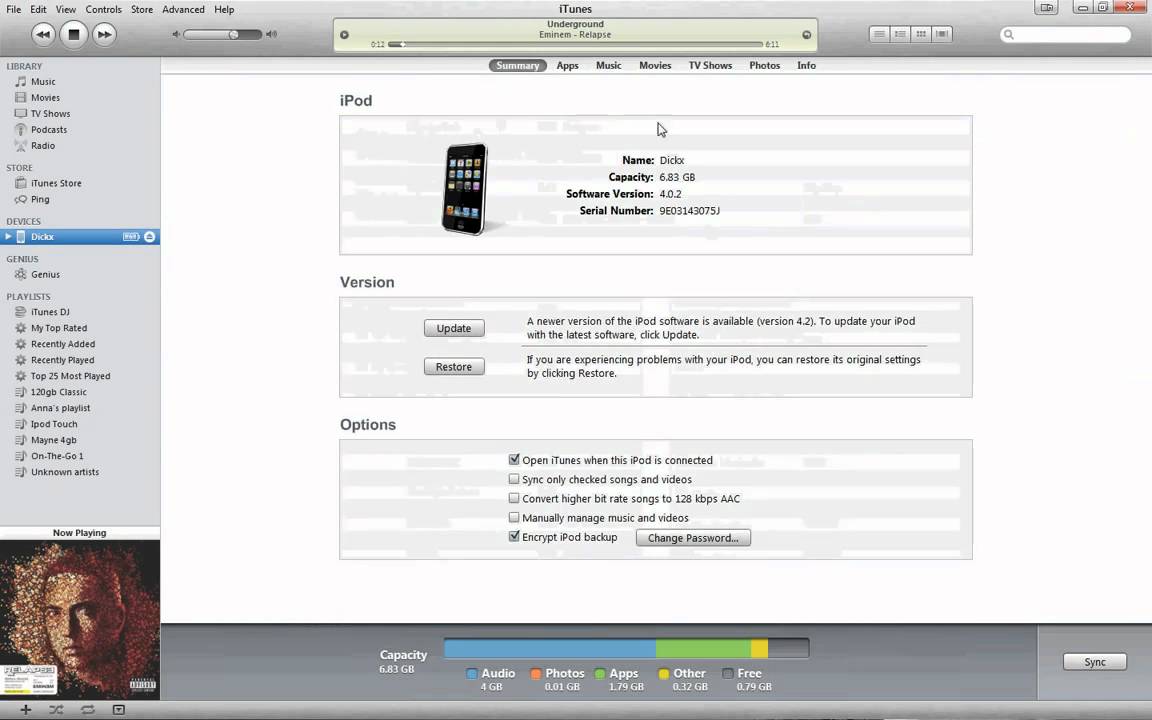Open the File menu
The height and width of the screenshot is (720, 1152).
pyautogui.click(x=14, y=10)
